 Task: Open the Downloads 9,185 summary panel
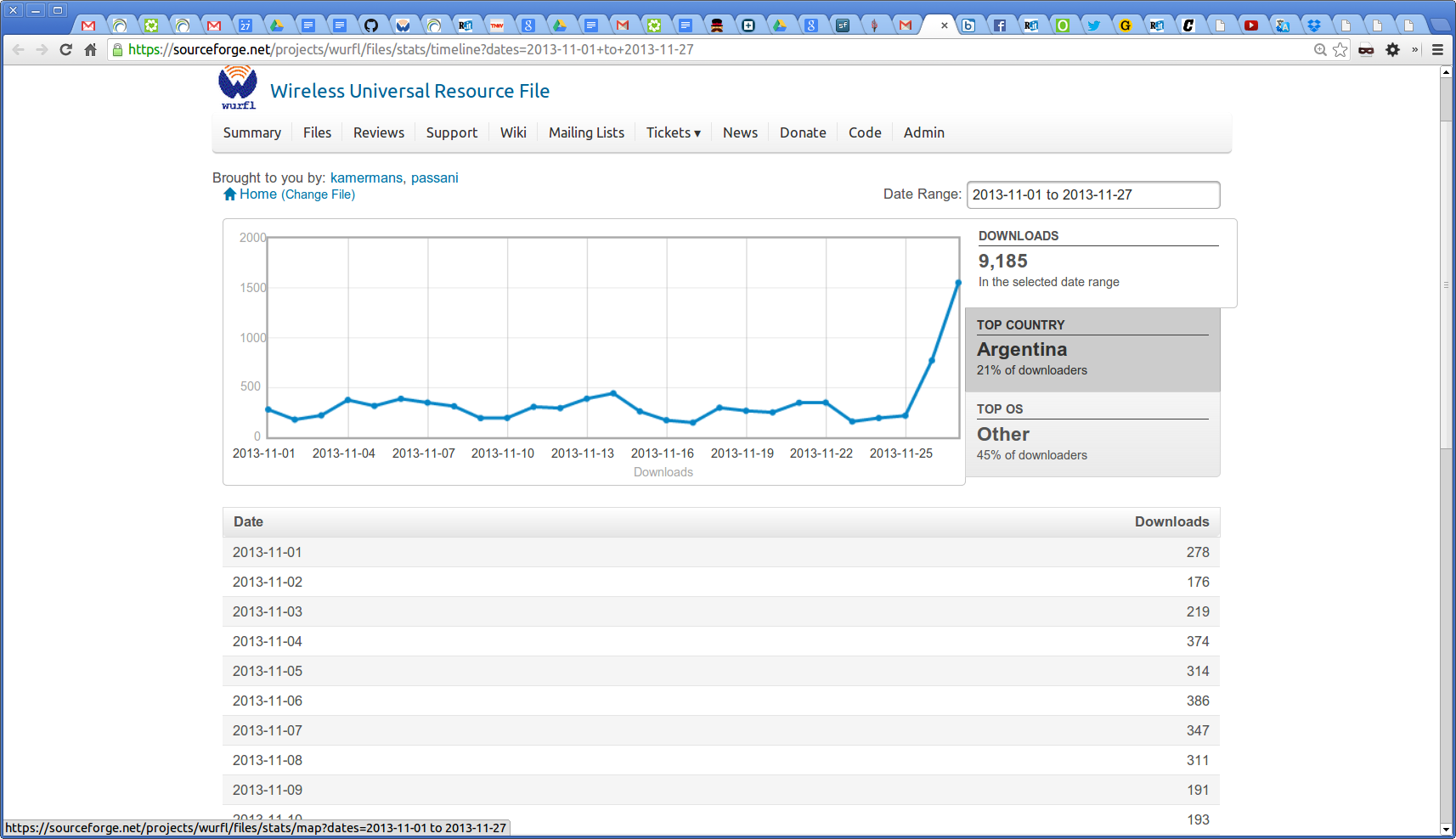(1101, 262)
